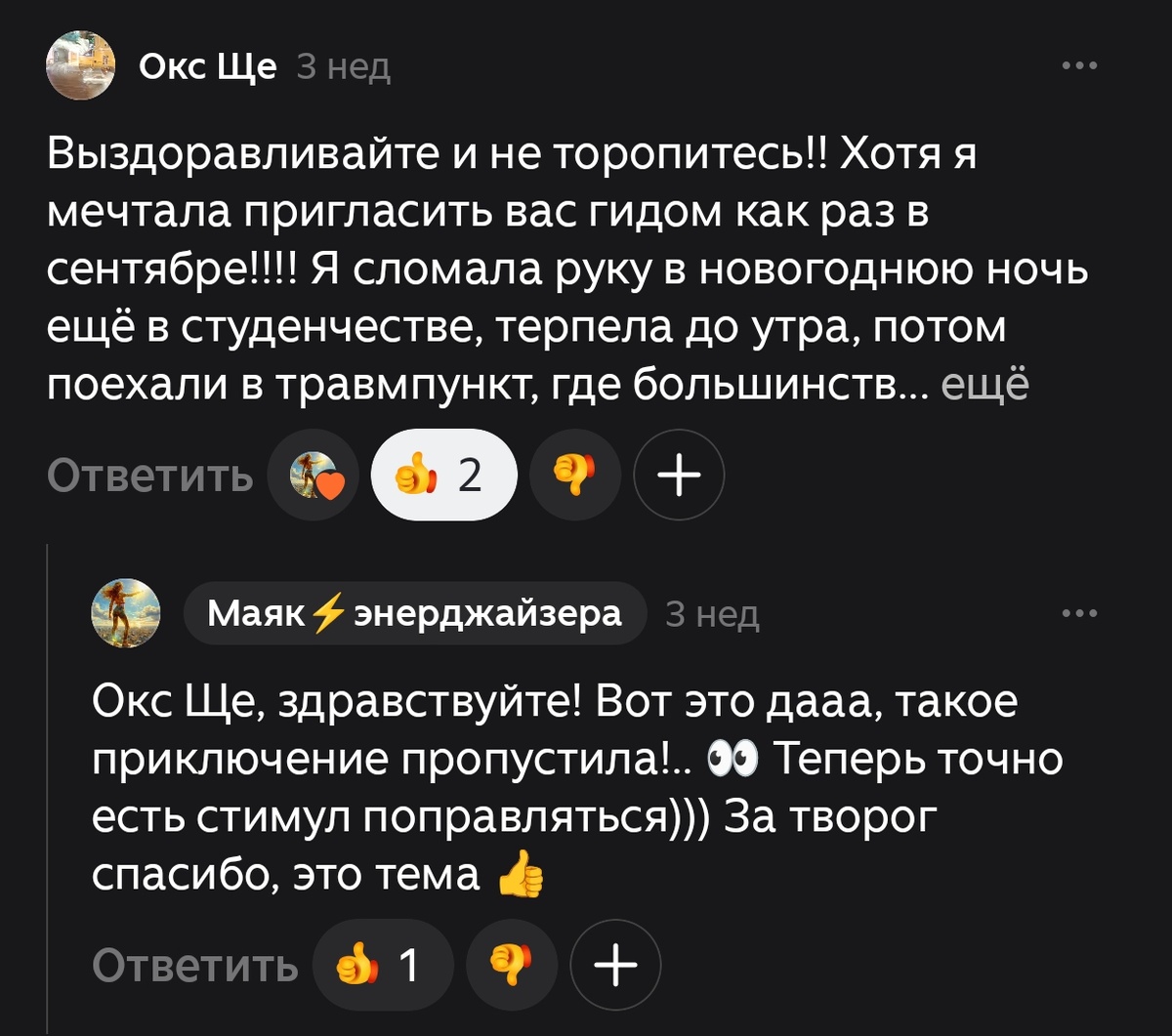Add a reaction with the plus button under Окс Ще's comment
Image resolution: width=1172 pixels, height=1036 pixels.
(680, 475)
